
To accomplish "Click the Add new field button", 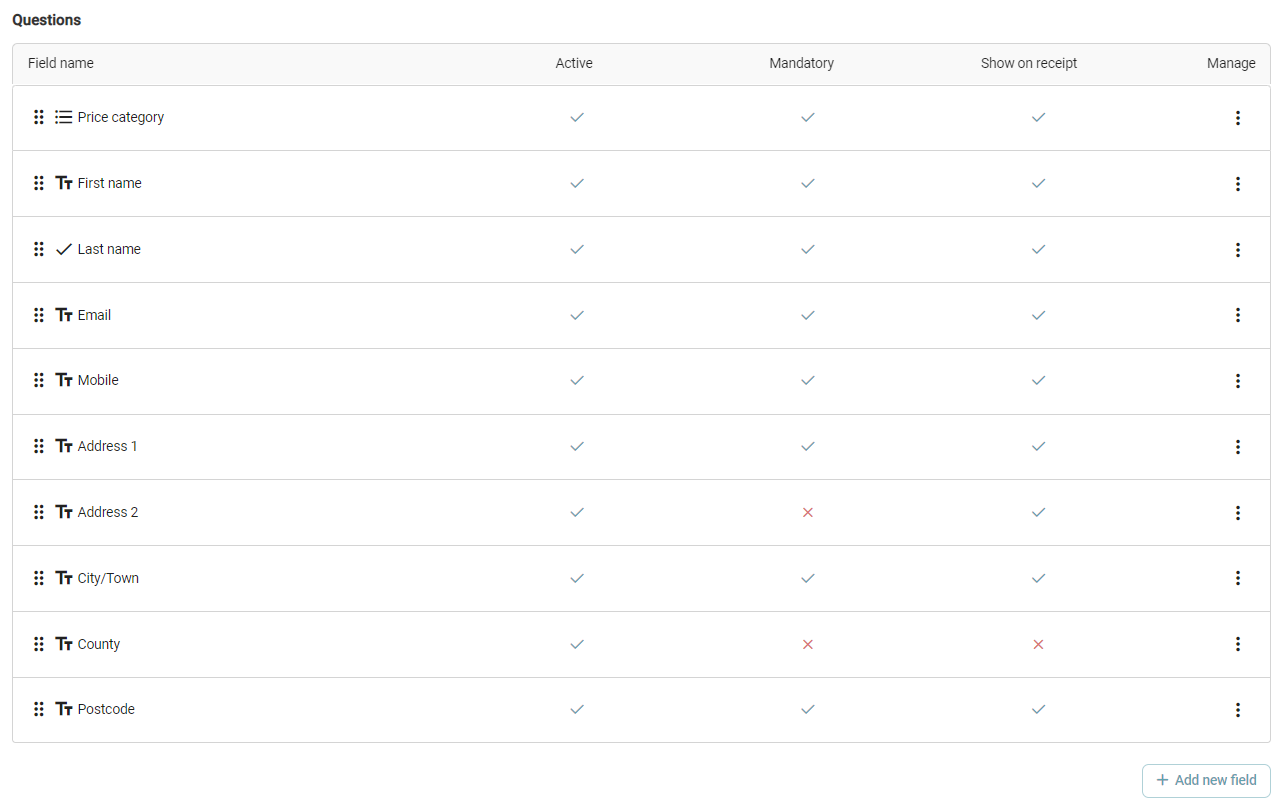I will click(x=1206, y=780).
